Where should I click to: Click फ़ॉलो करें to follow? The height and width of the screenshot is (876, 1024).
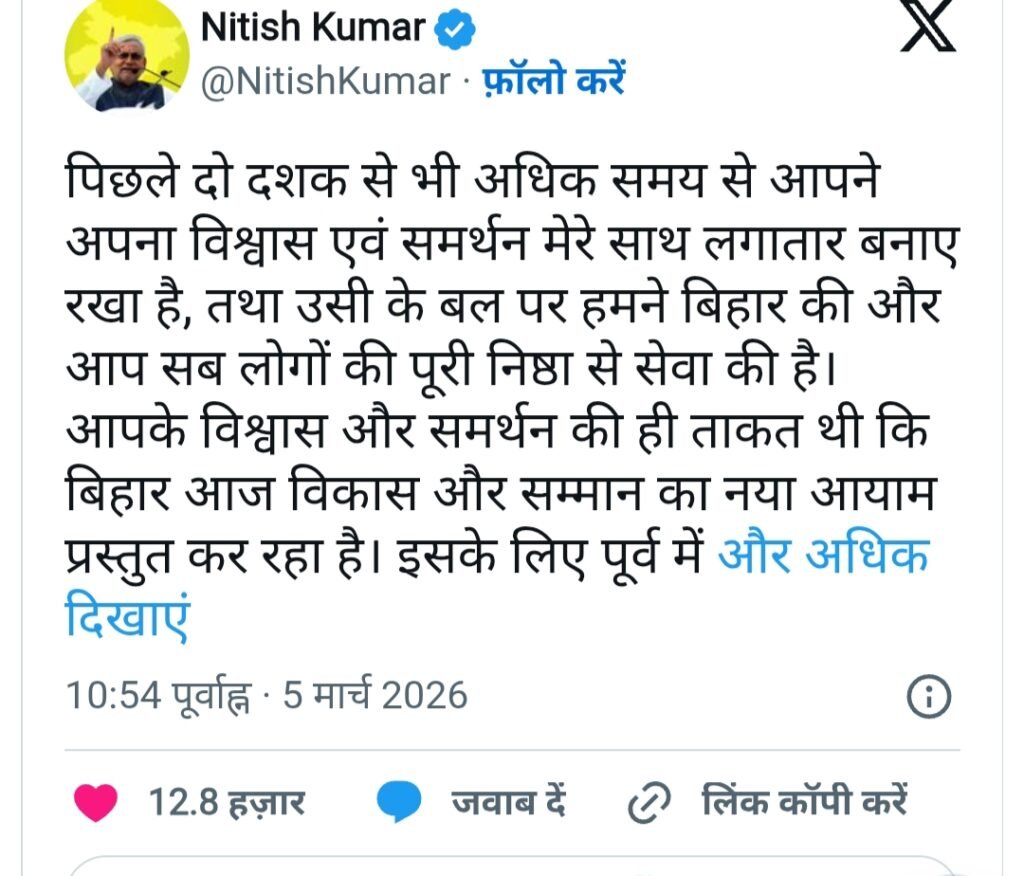[x=554, y=80]
